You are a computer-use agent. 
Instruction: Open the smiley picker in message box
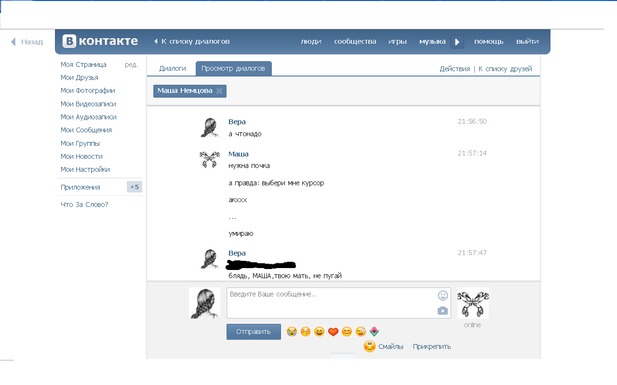point(443,295)
